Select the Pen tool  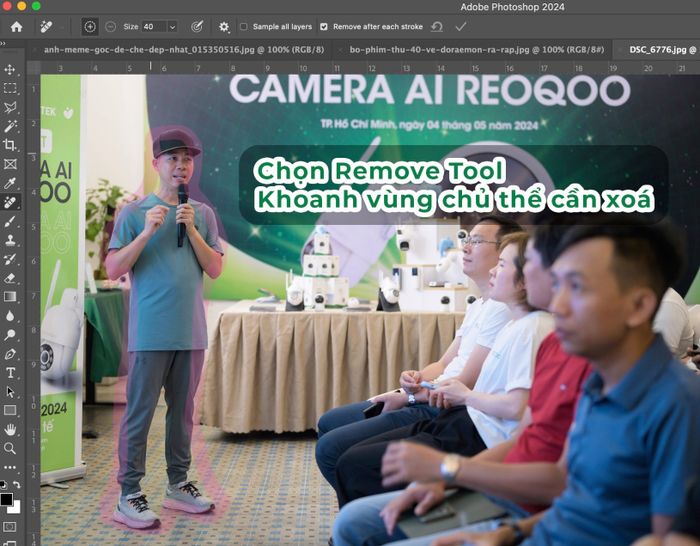pos(10,354)
